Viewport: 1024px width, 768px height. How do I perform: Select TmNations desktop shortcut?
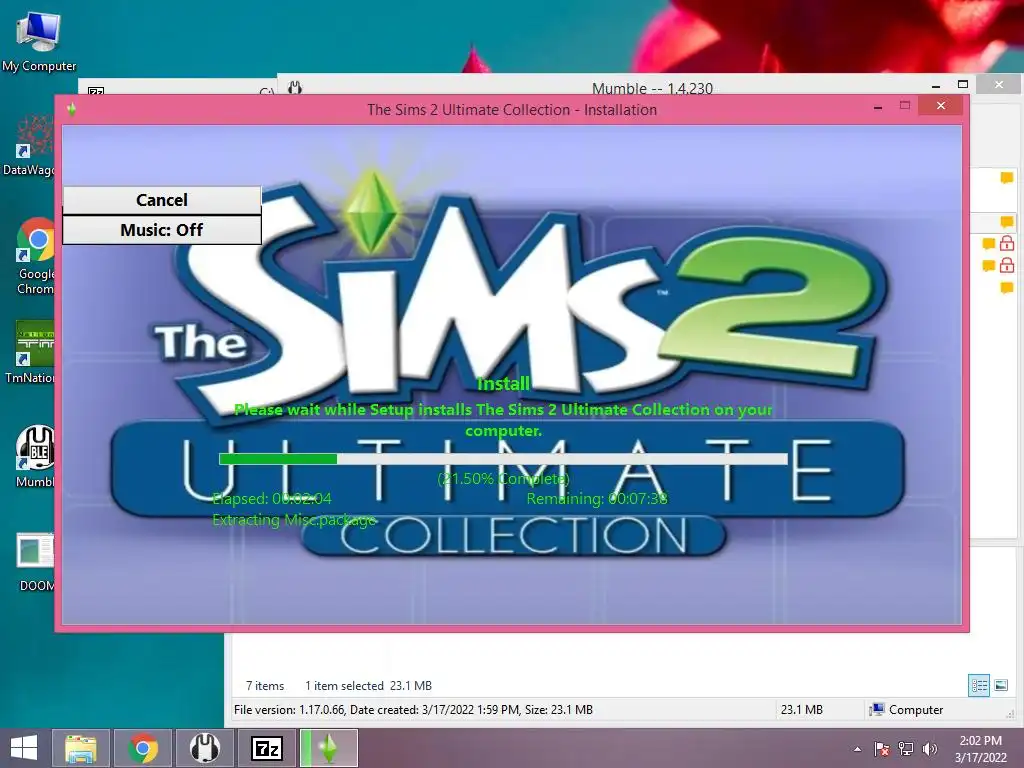30,353
